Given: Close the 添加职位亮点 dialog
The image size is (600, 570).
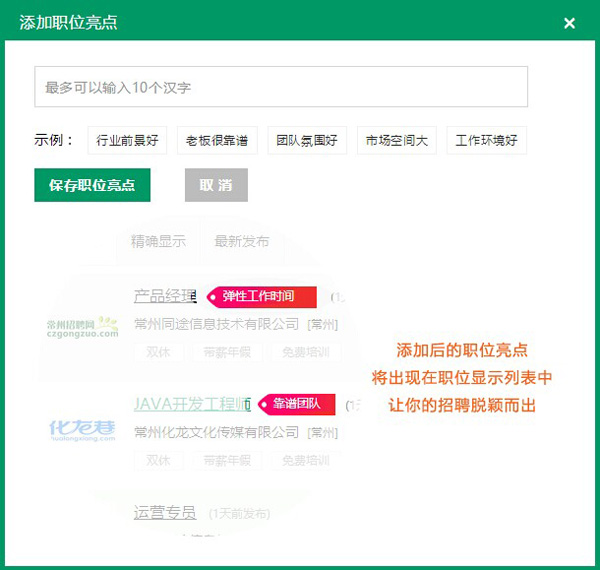Looking at the screenshot, I should point(569,23).
